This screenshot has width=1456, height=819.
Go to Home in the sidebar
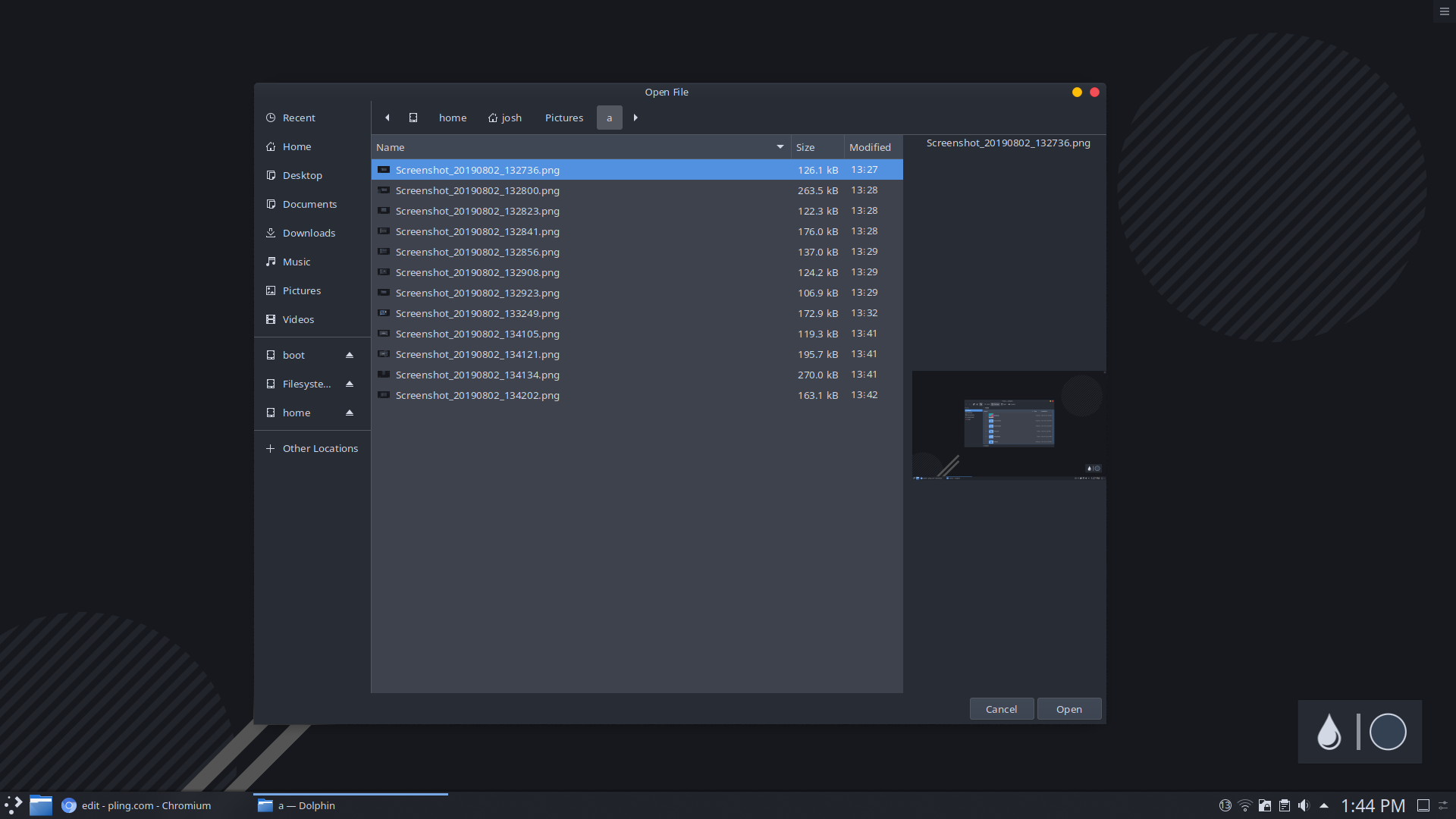point(312,146)
